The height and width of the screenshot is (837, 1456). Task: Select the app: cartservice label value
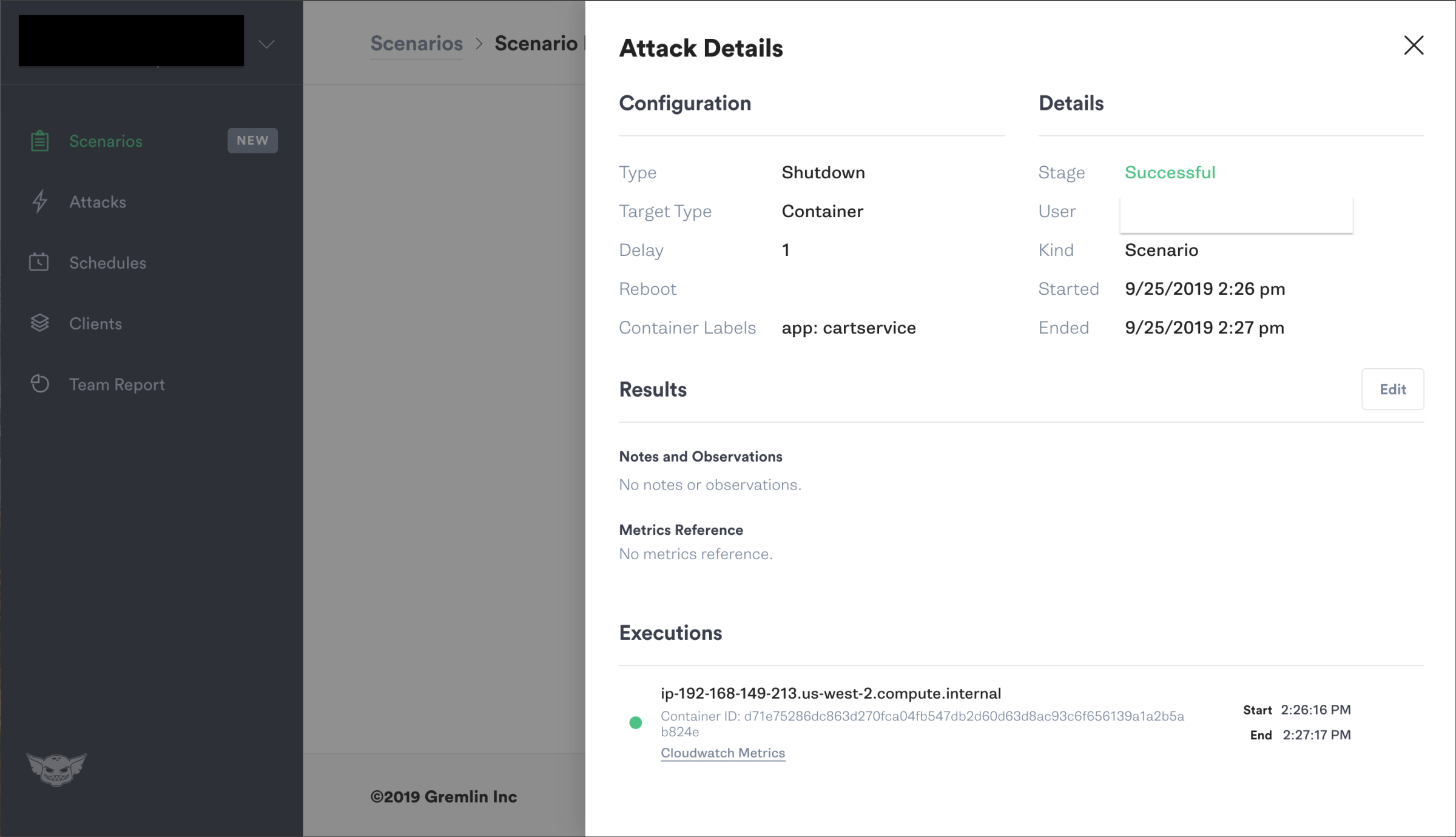click(849, 328)
